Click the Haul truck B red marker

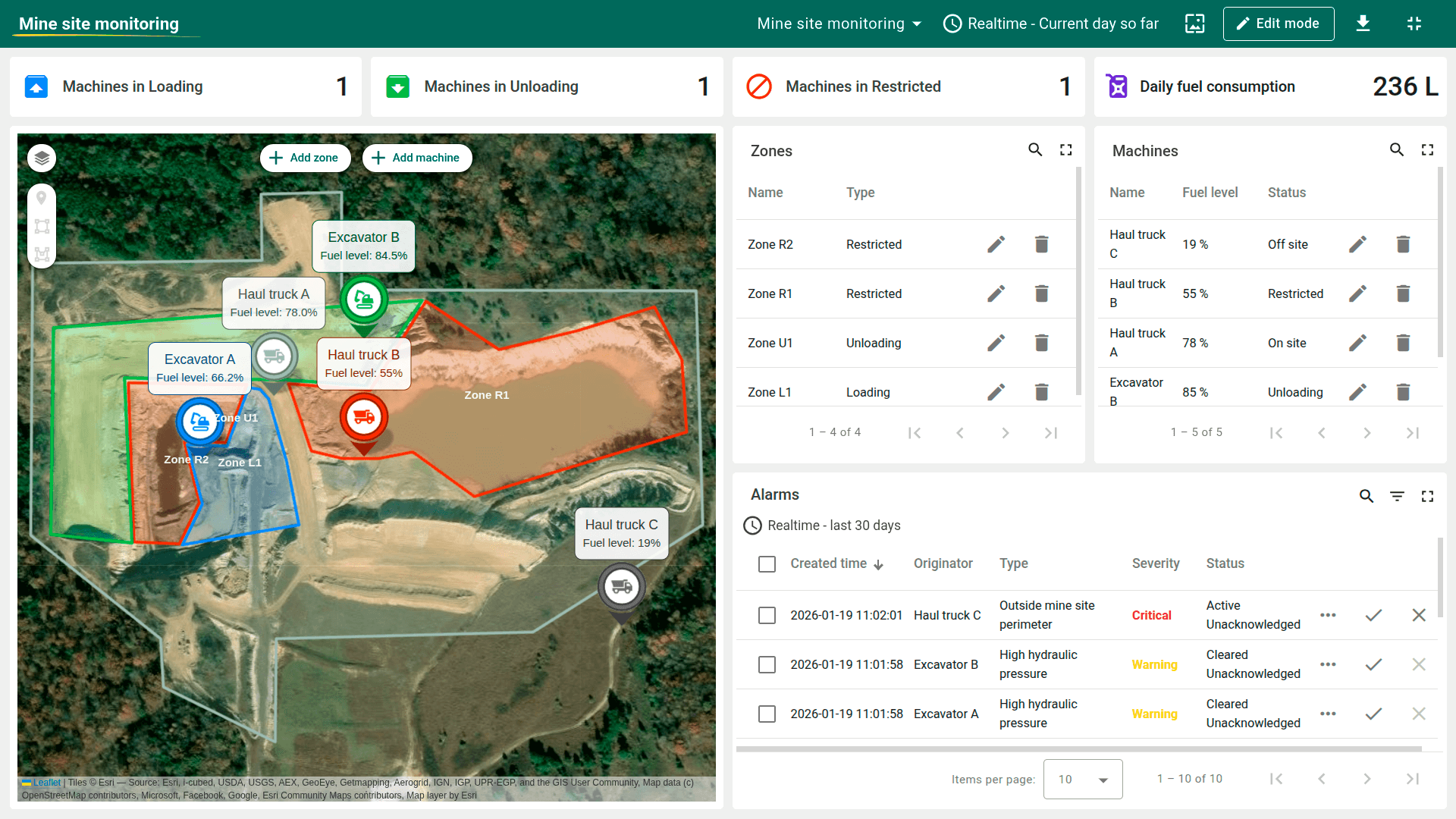pos(364,417)
